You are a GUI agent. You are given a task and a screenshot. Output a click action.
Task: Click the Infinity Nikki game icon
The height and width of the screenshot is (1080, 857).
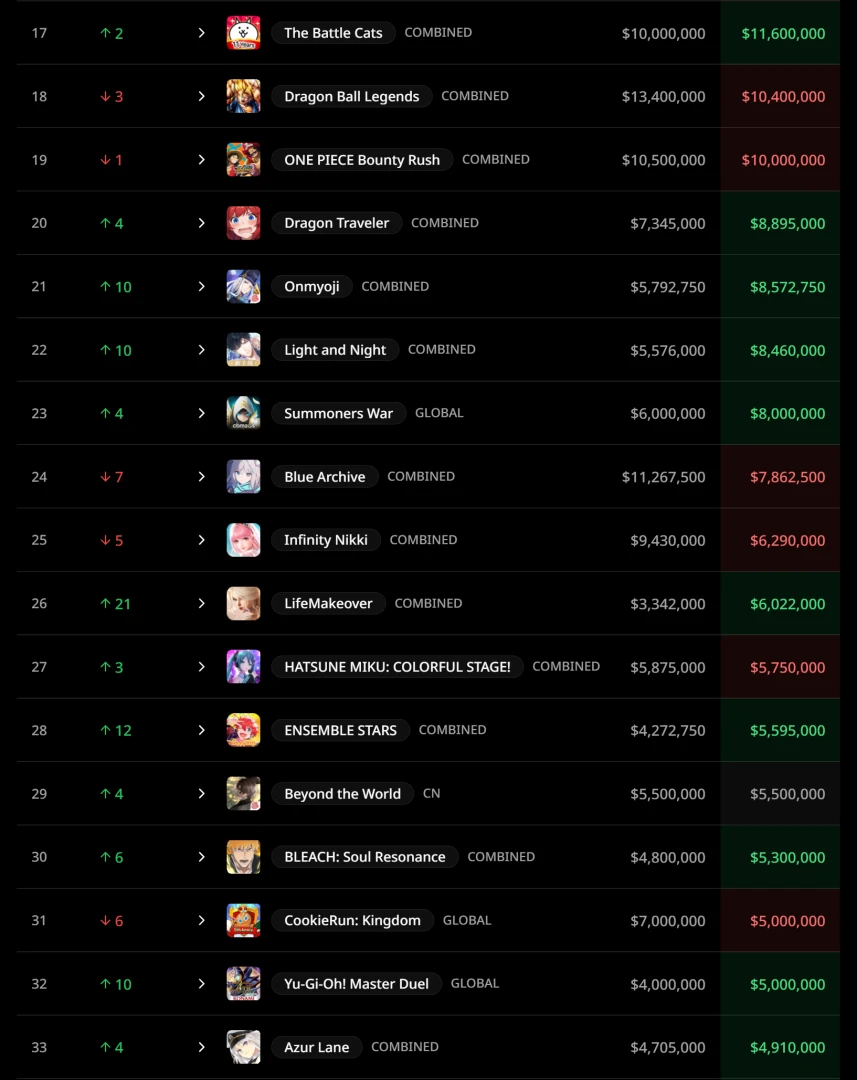[x=243, y=540]
